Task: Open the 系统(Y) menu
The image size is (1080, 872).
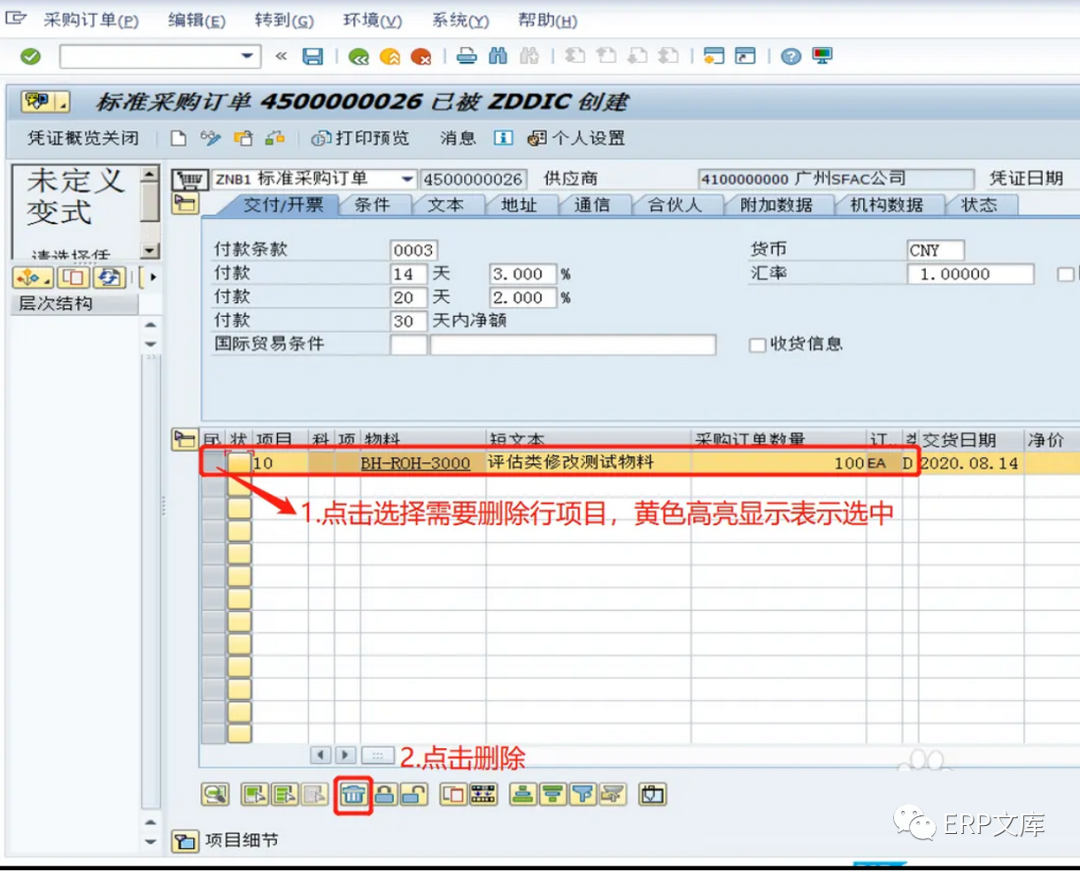Action: point(459,18)
